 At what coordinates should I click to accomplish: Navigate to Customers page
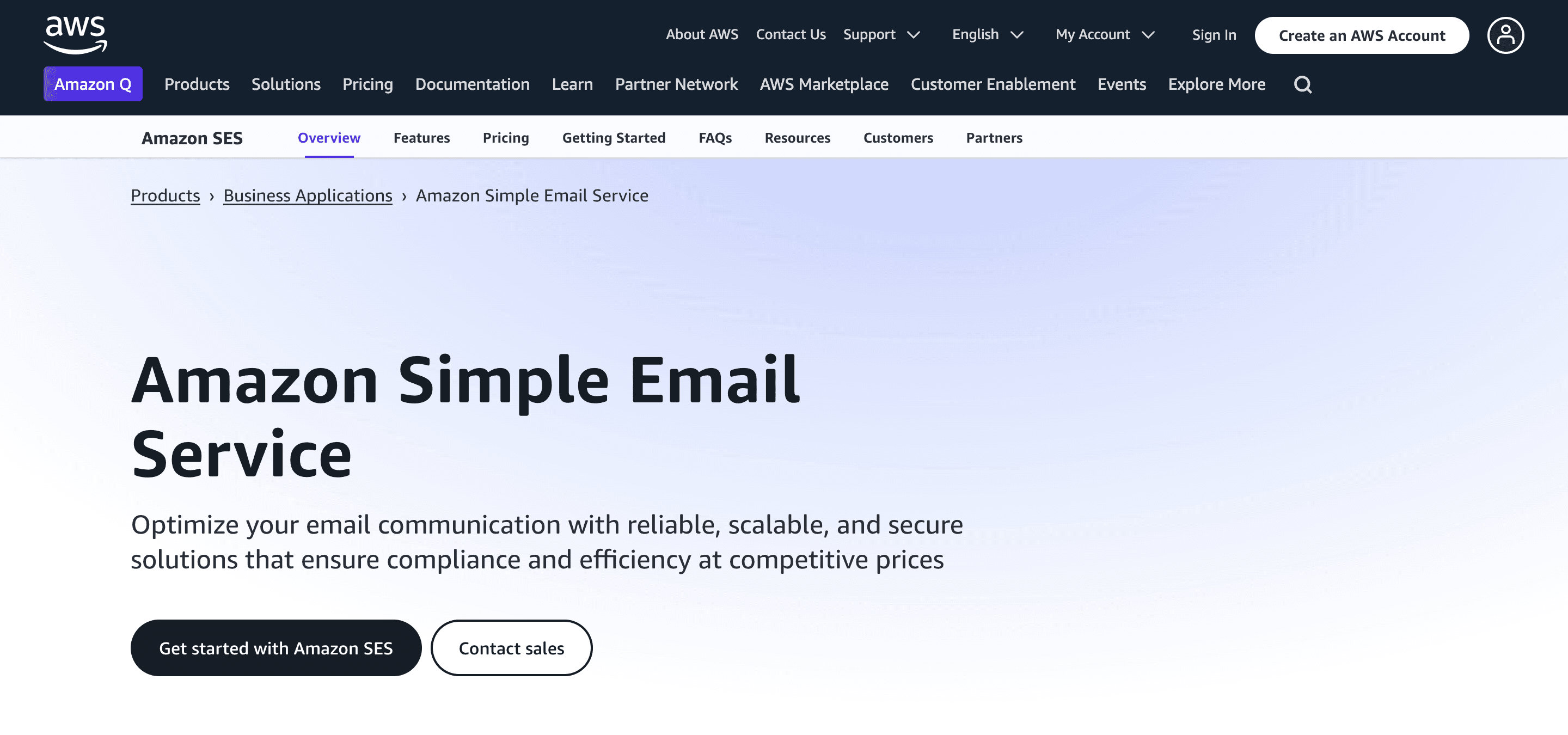[898, 137]
